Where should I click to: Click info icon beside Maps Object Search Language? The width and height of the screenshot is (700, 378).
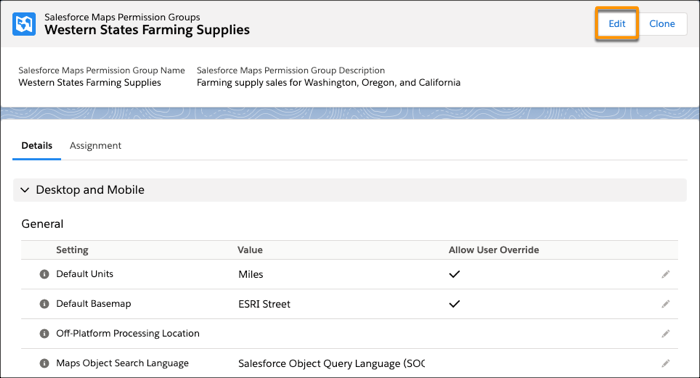pyautogui.click(x=44, y=363)
